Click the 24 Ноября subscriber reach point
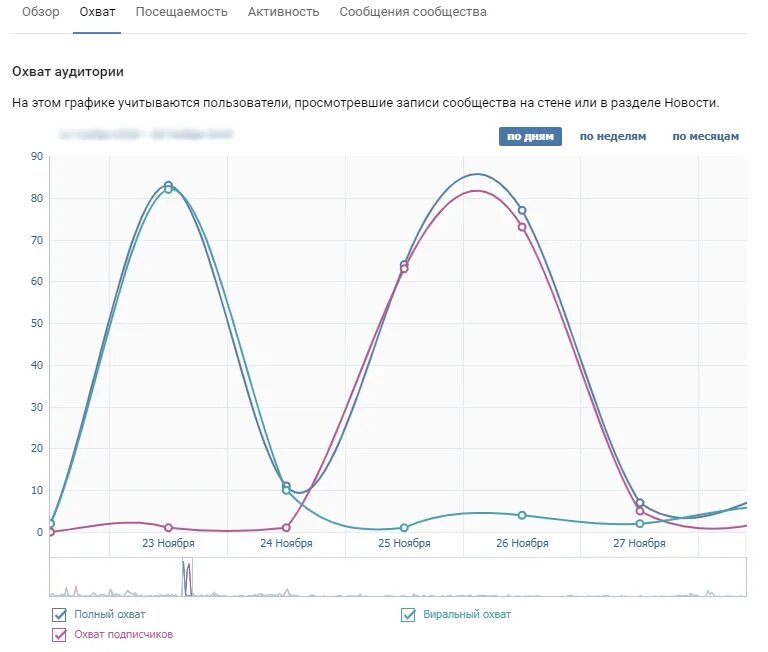Screen dimensions: 768x652 click(x=286, y=527)
